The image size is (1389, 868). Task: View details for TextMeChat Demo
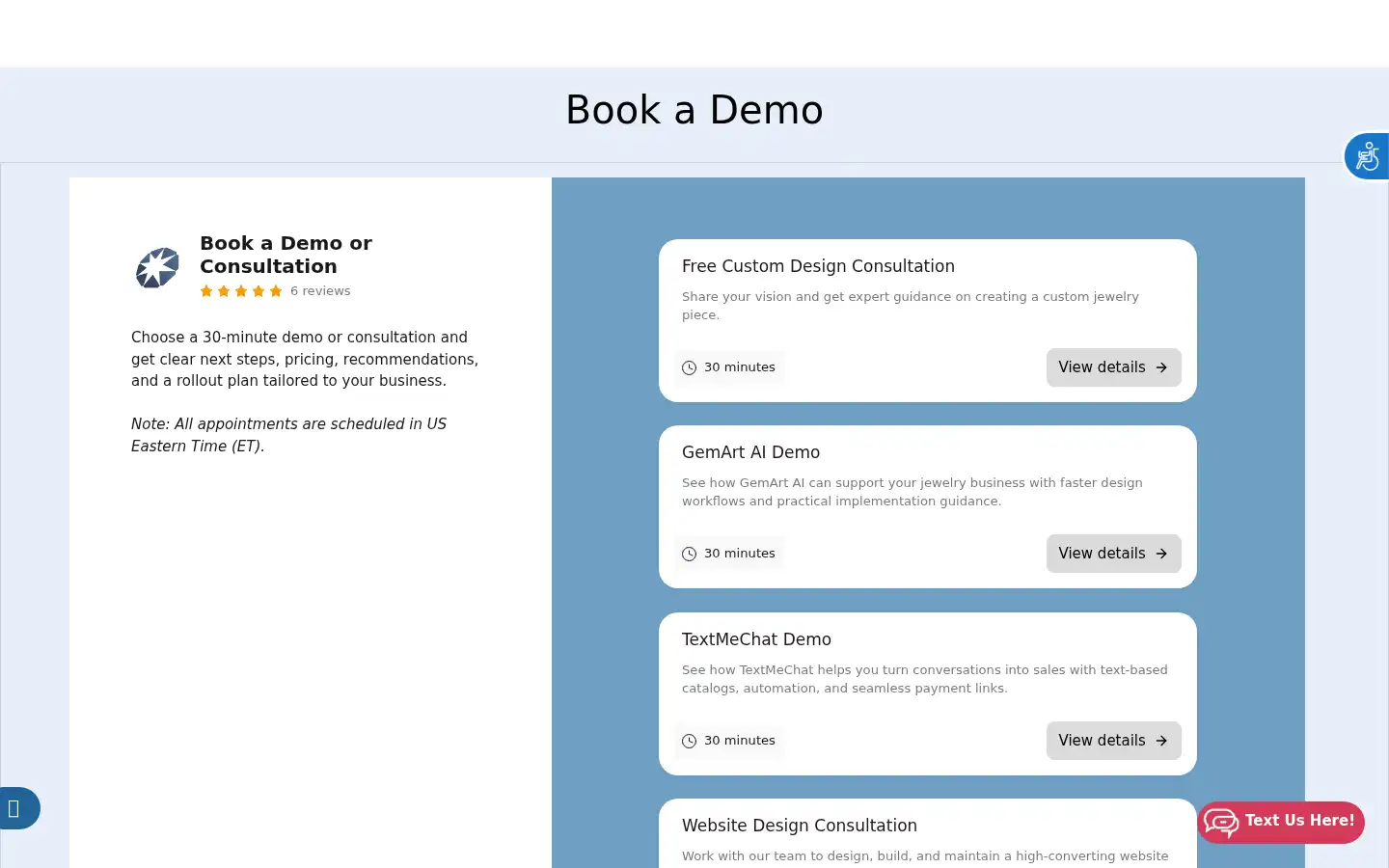1113,741
